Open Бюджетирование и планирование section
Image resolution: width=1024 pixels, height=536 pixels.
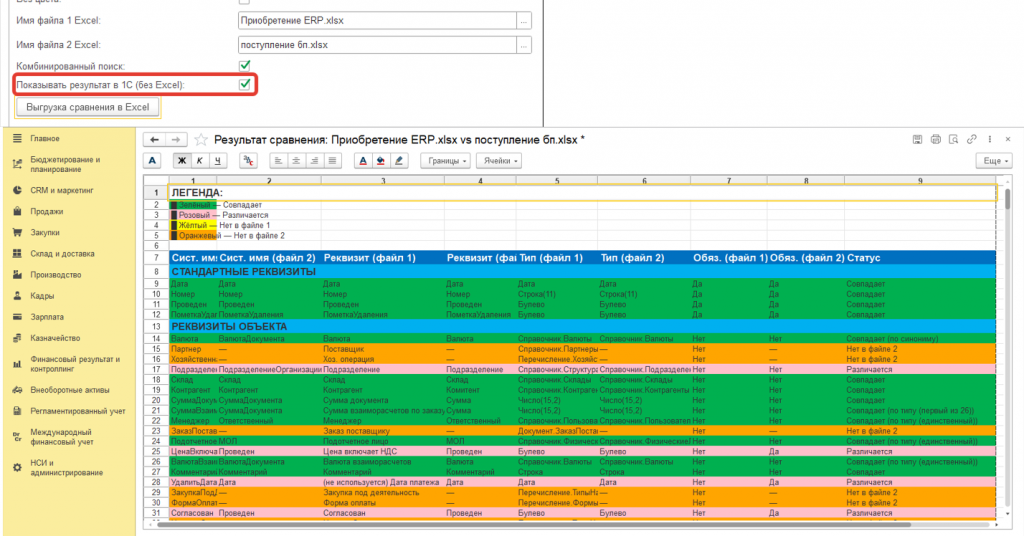65,165
